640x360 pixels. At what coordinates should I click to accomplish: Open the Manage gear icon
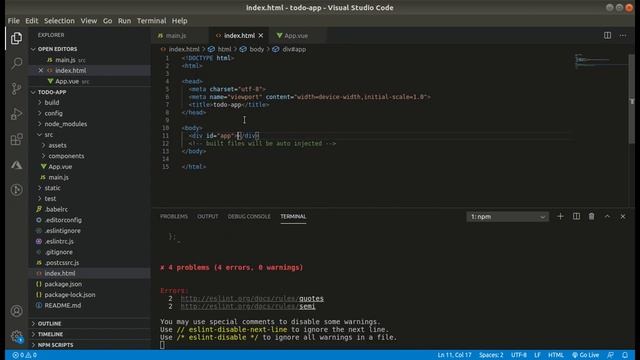16,337
